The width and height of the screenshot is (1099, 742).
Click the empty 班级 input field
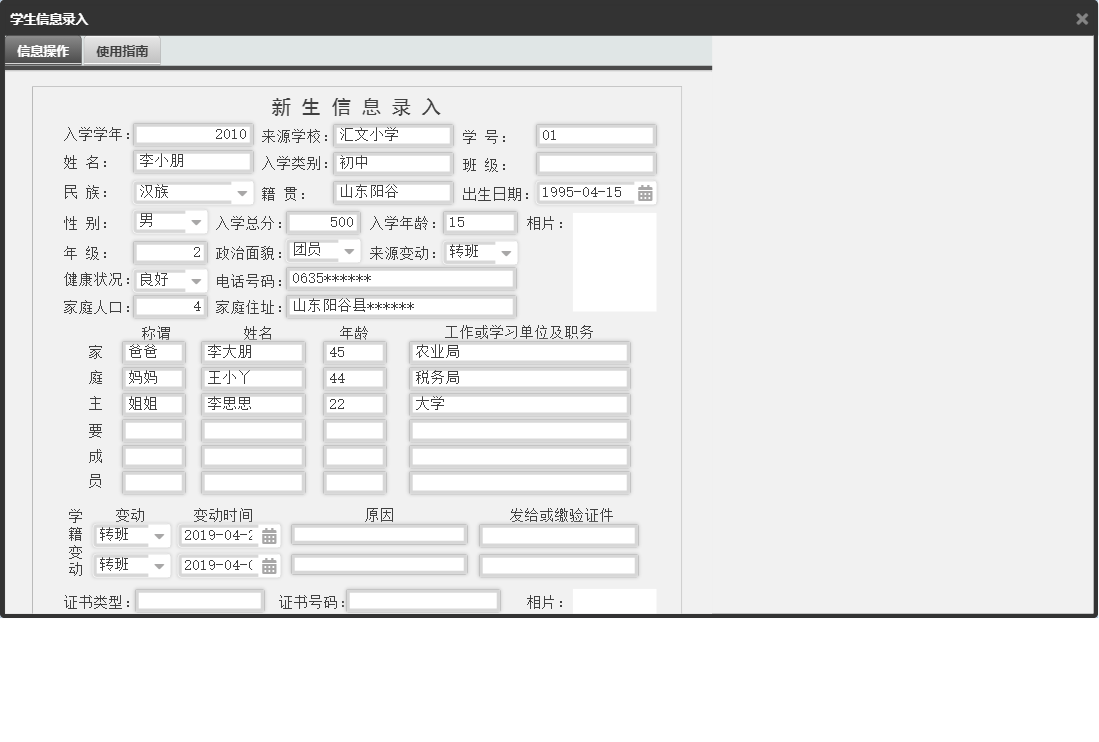coord(596,164)
